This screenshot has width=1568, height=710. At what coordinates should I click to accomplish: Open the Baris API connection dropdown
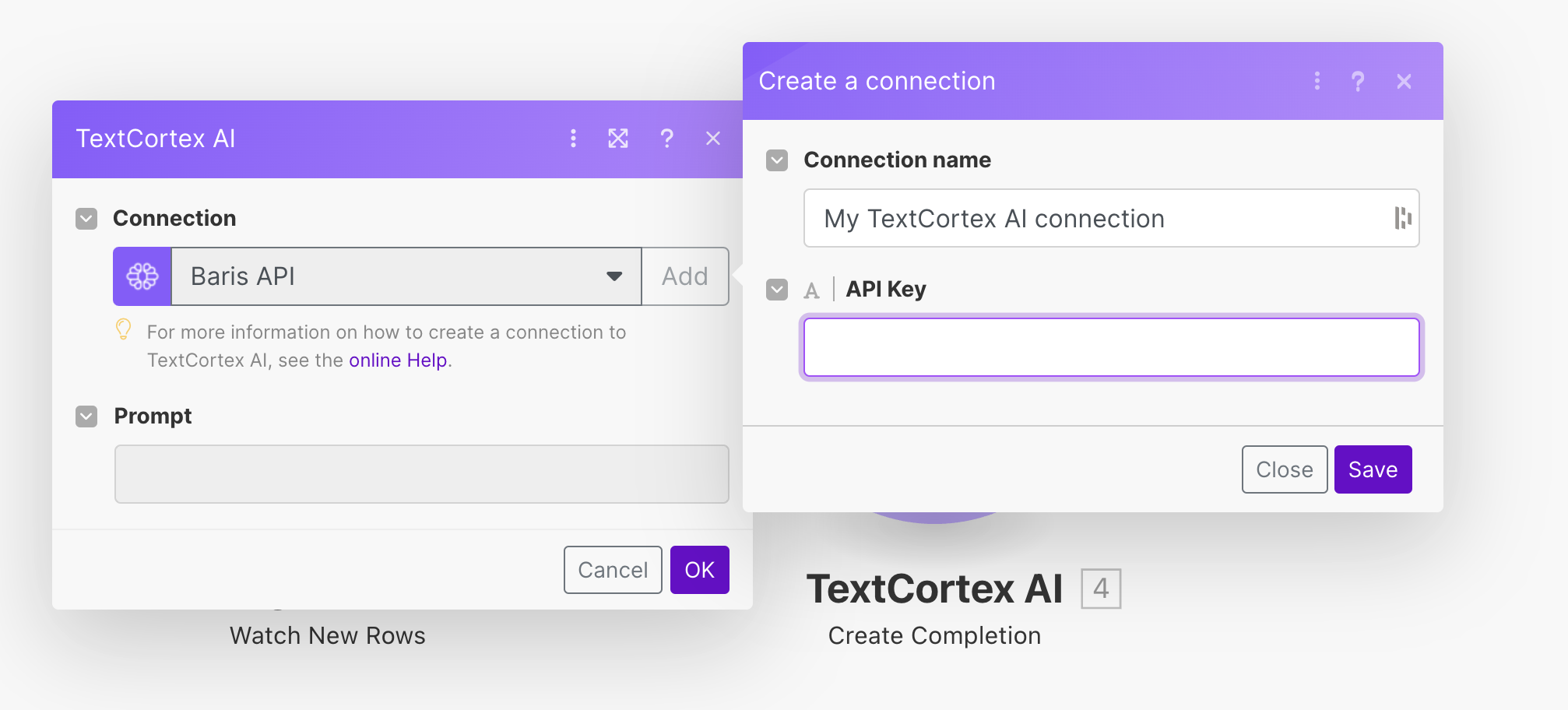(406, 276)
